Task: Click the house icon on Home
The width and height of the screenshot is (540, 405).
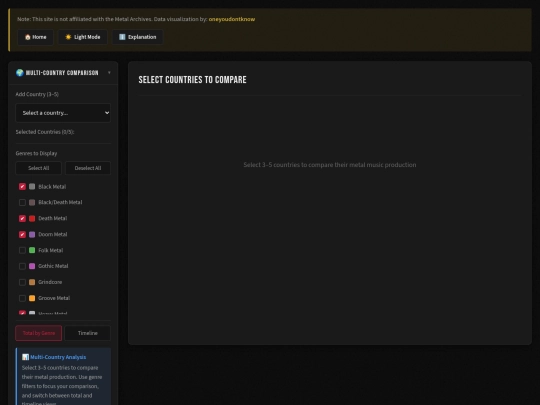Action: pos(28,37)
